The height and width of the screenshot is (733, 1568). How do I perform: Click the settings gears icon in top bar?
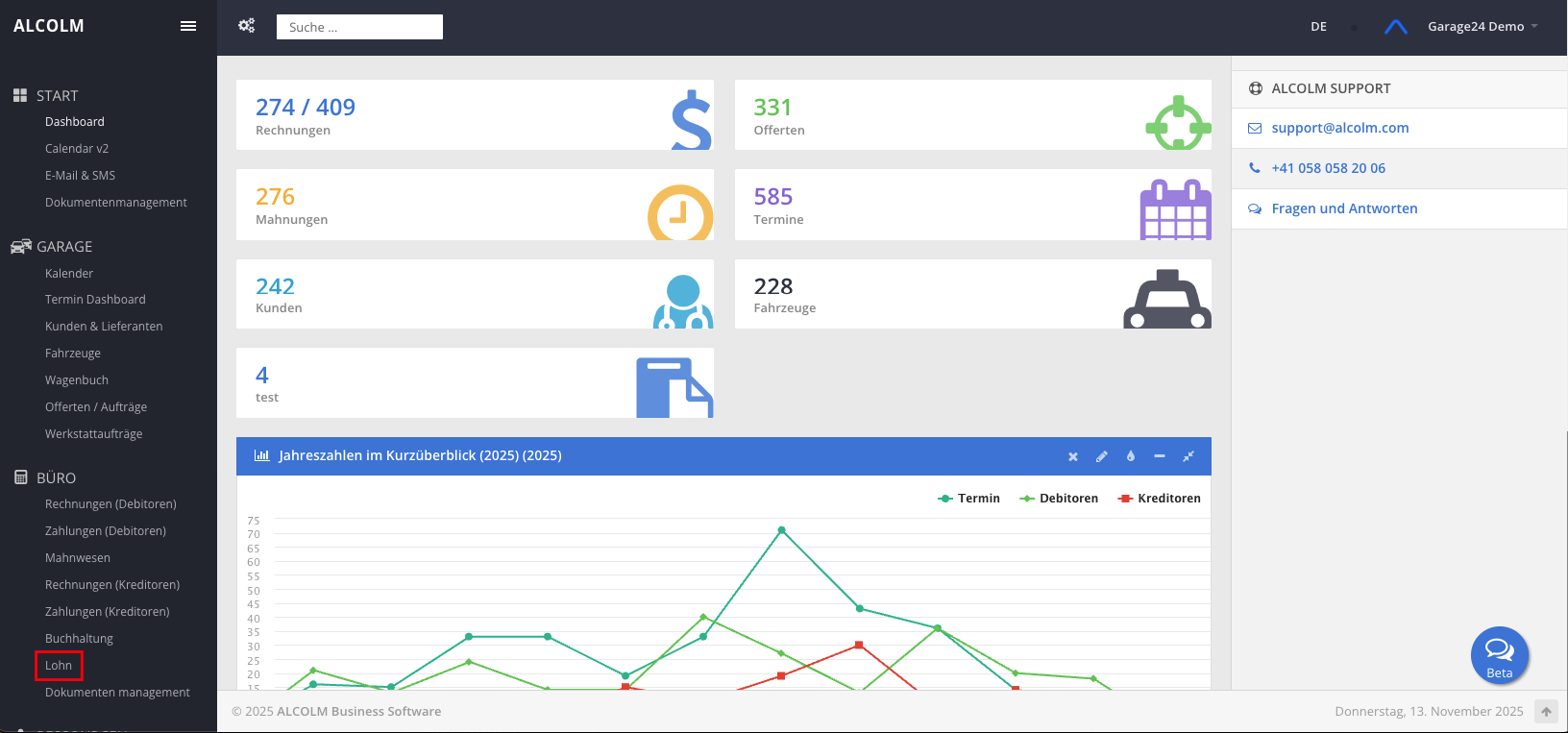pyautogui.click(x=247, y=26)
